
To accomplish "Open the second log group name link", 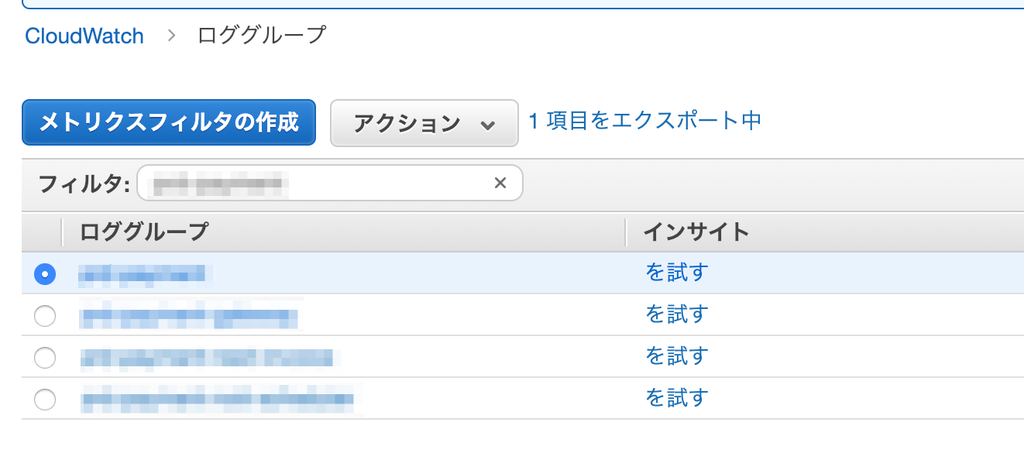I will pyautogui.click(x=189, y=317).
